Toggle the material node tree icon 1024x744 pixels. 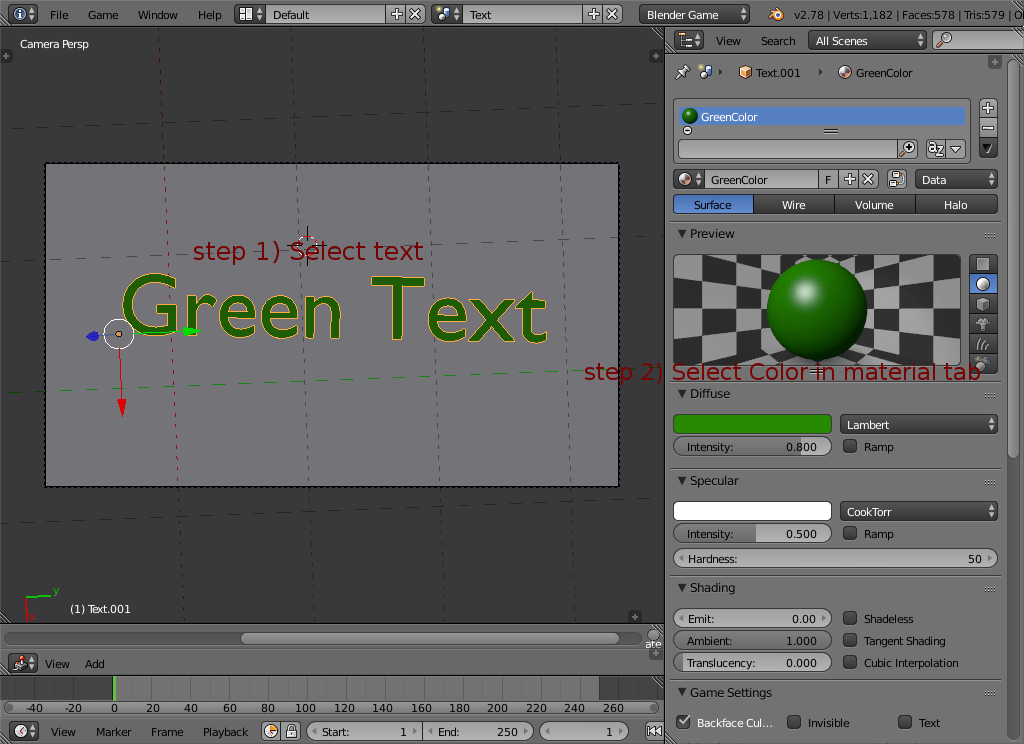(897, 179)
